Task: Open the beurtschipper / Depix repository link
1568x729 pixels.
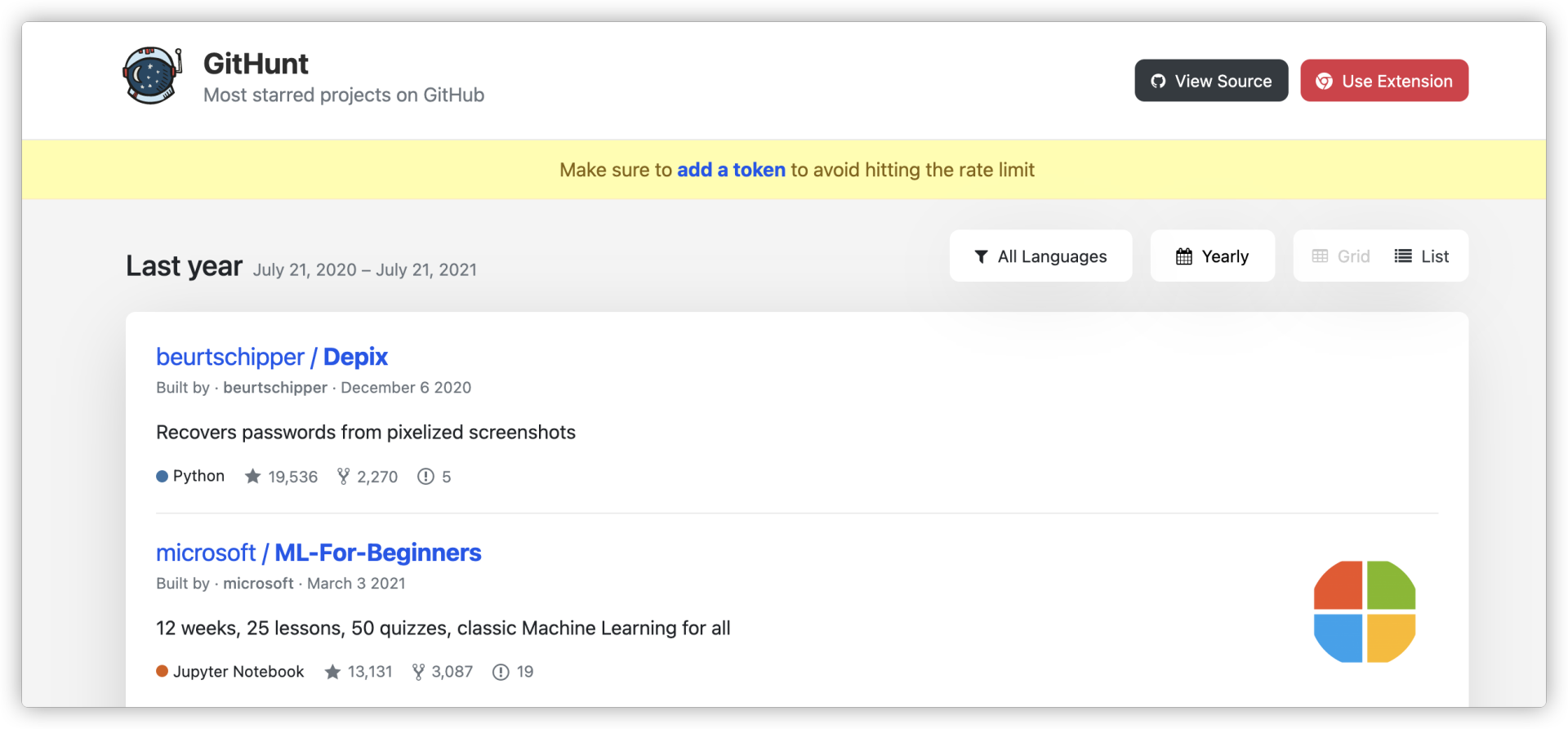Action: [x=272, y=357]
